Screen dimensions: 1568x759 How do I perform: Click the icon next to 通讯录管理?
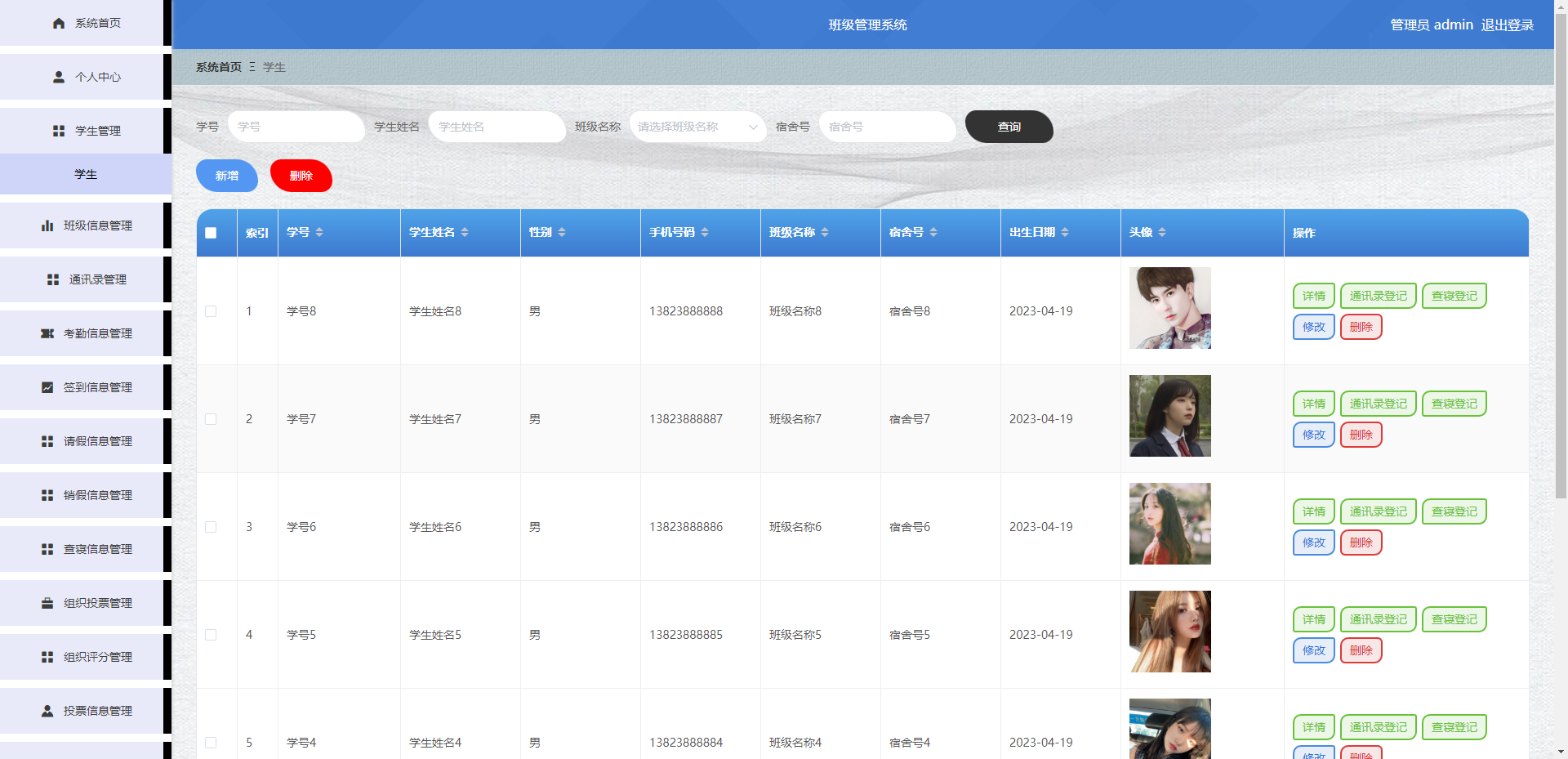point(53,279)
